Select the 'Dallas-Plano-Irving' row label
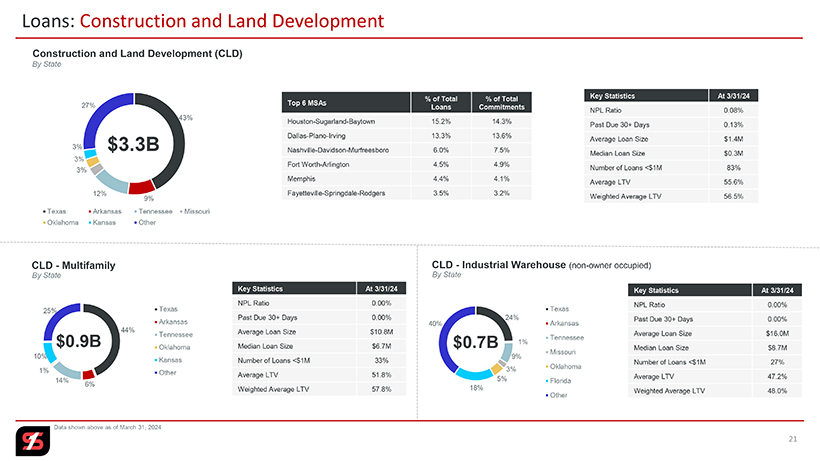Image resolution: width=820 pixels, height=461 pixels. 316,136
